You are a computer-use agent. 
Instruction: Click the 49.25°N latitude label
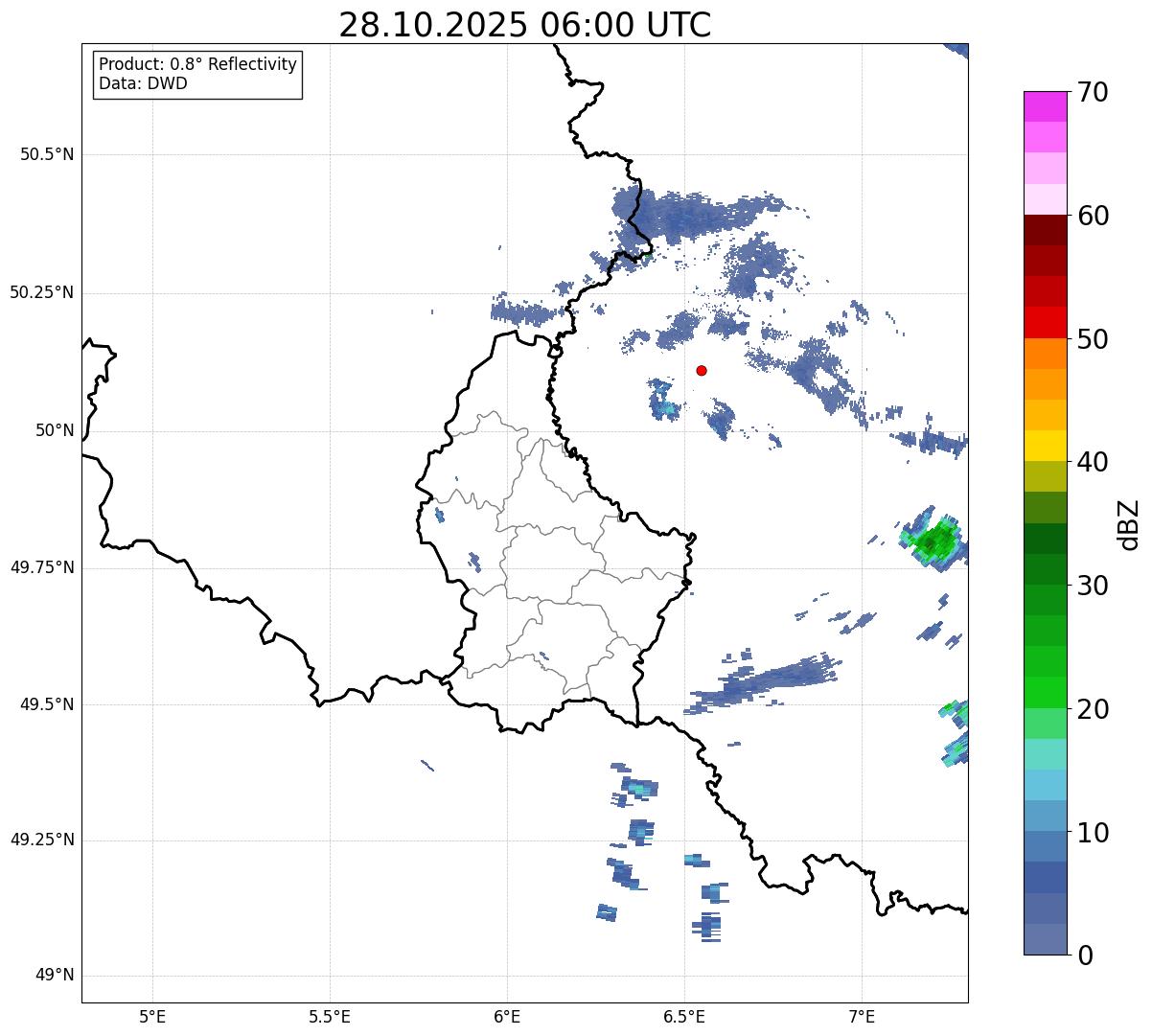(x=41, y=840)
